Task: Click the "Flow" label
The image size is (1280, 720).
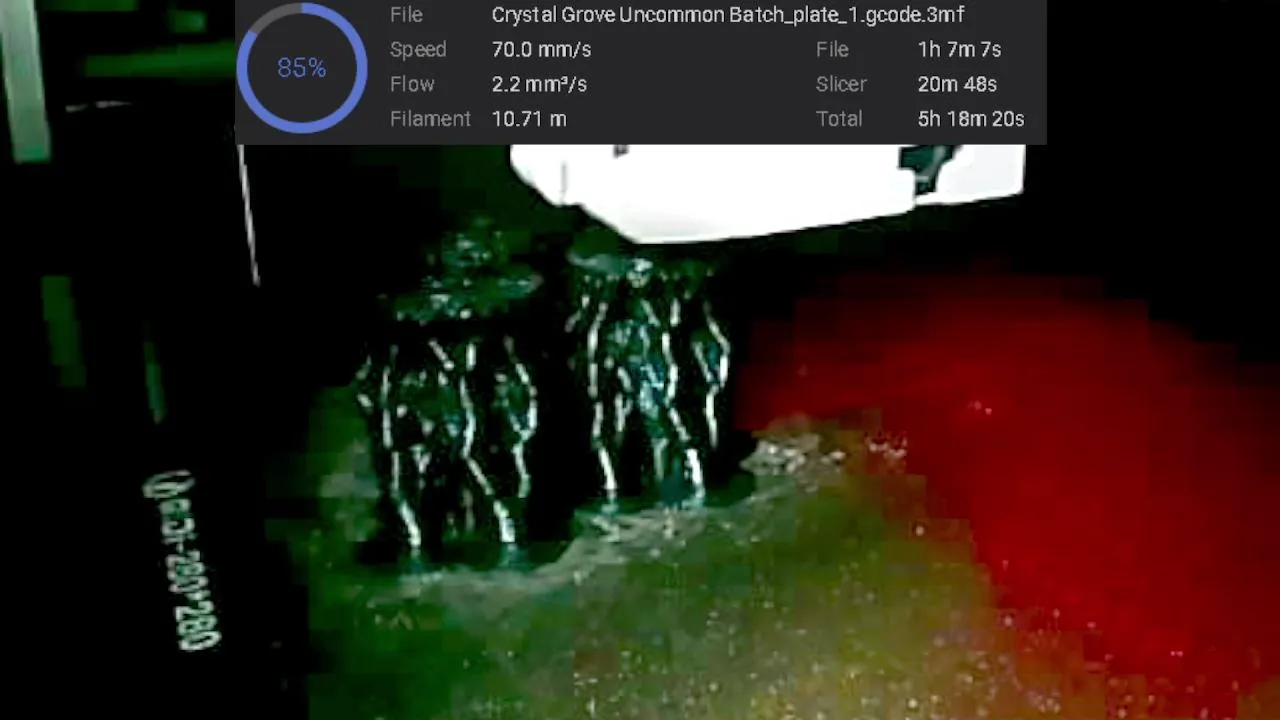Action: point(412,84)
